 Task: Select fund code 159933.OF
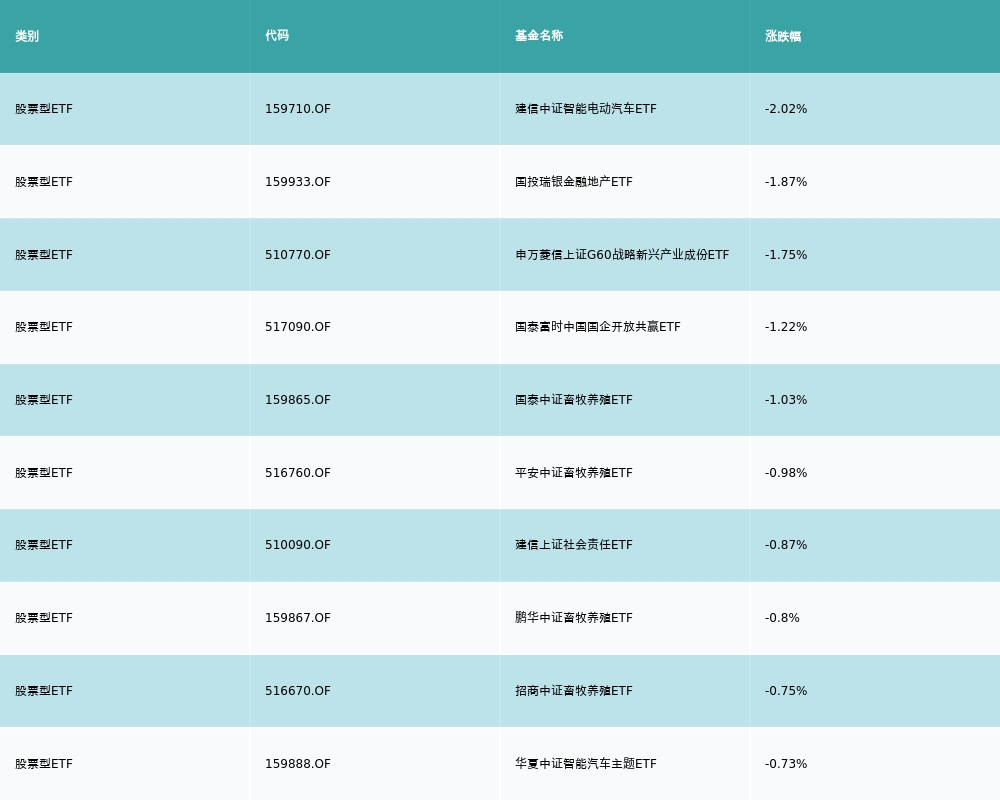(298, 182)
